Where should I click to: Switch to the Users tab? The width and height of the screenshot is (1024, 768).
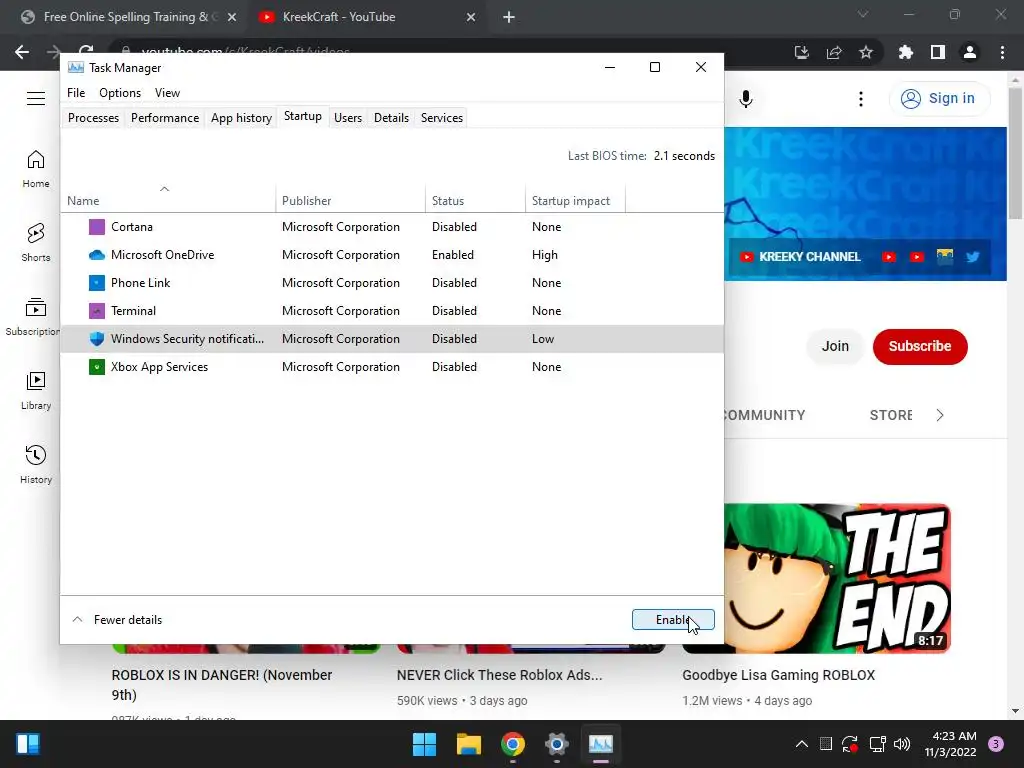coord(348,118)
